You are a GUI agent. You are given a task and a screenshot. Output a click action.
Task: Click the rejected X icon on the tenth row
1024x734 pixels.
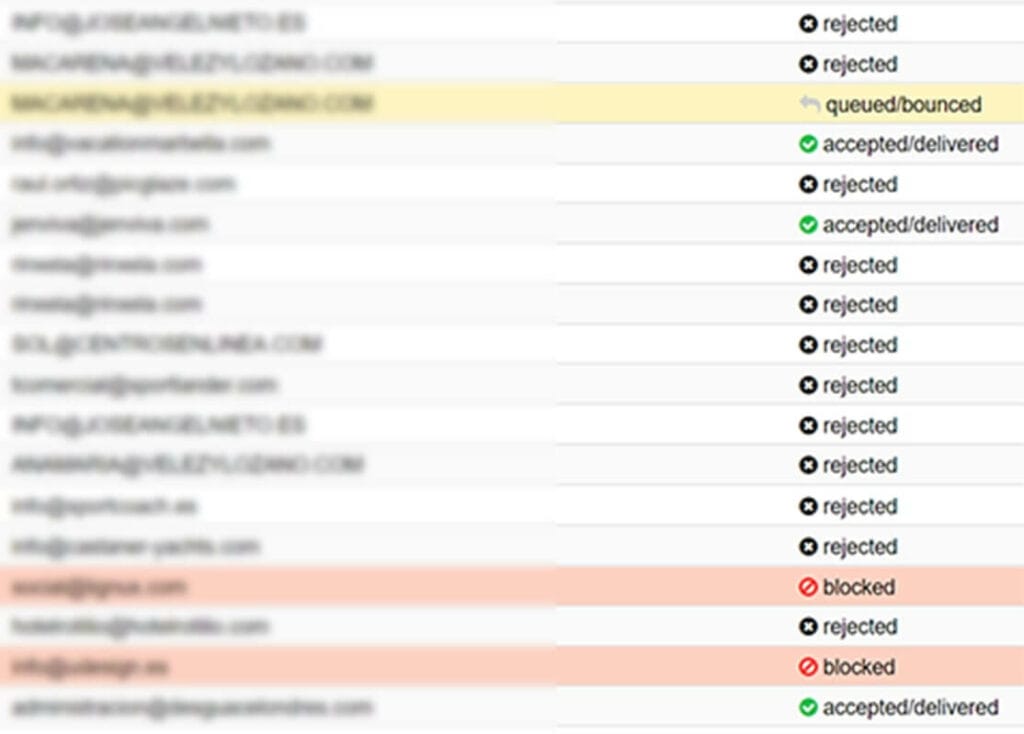[810, 384]
